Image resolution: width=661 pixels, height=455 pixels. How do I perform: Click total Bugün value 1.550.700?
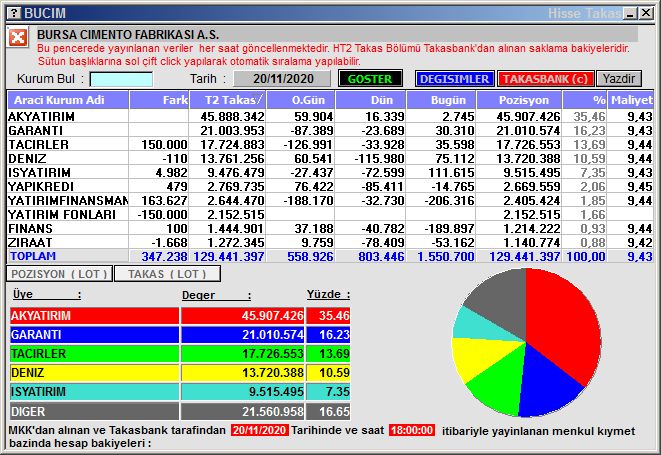[x=446, y=256]
